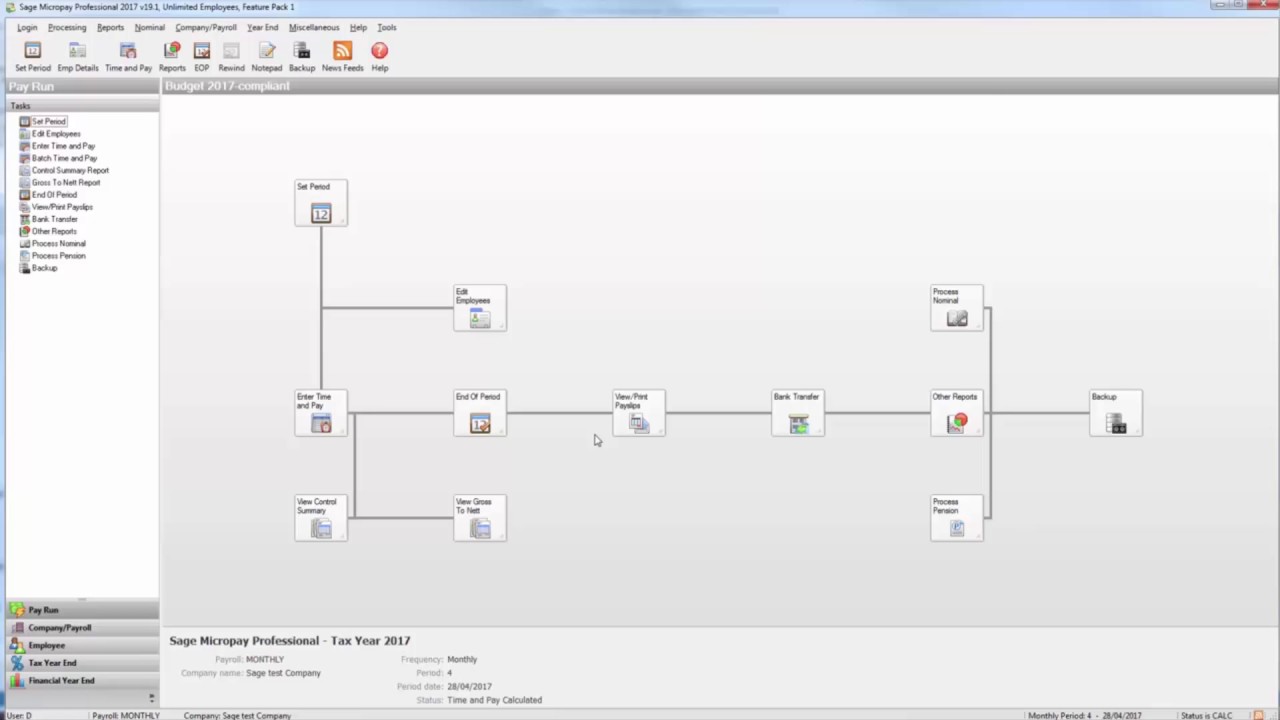1280x720 pixels.
Task: Switch to the Tax Year End pane
Action: coord(82,663)
